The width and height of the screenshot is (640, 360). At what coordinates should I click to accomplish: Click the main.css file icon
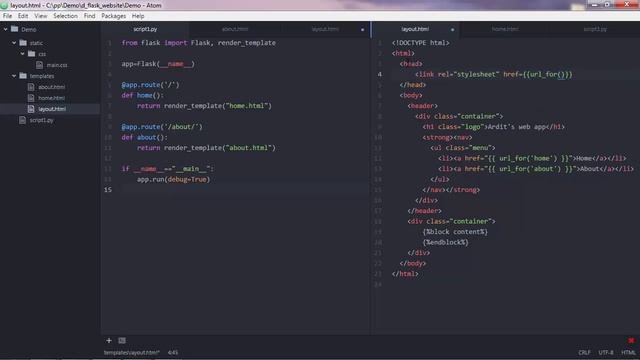[40, 65]
